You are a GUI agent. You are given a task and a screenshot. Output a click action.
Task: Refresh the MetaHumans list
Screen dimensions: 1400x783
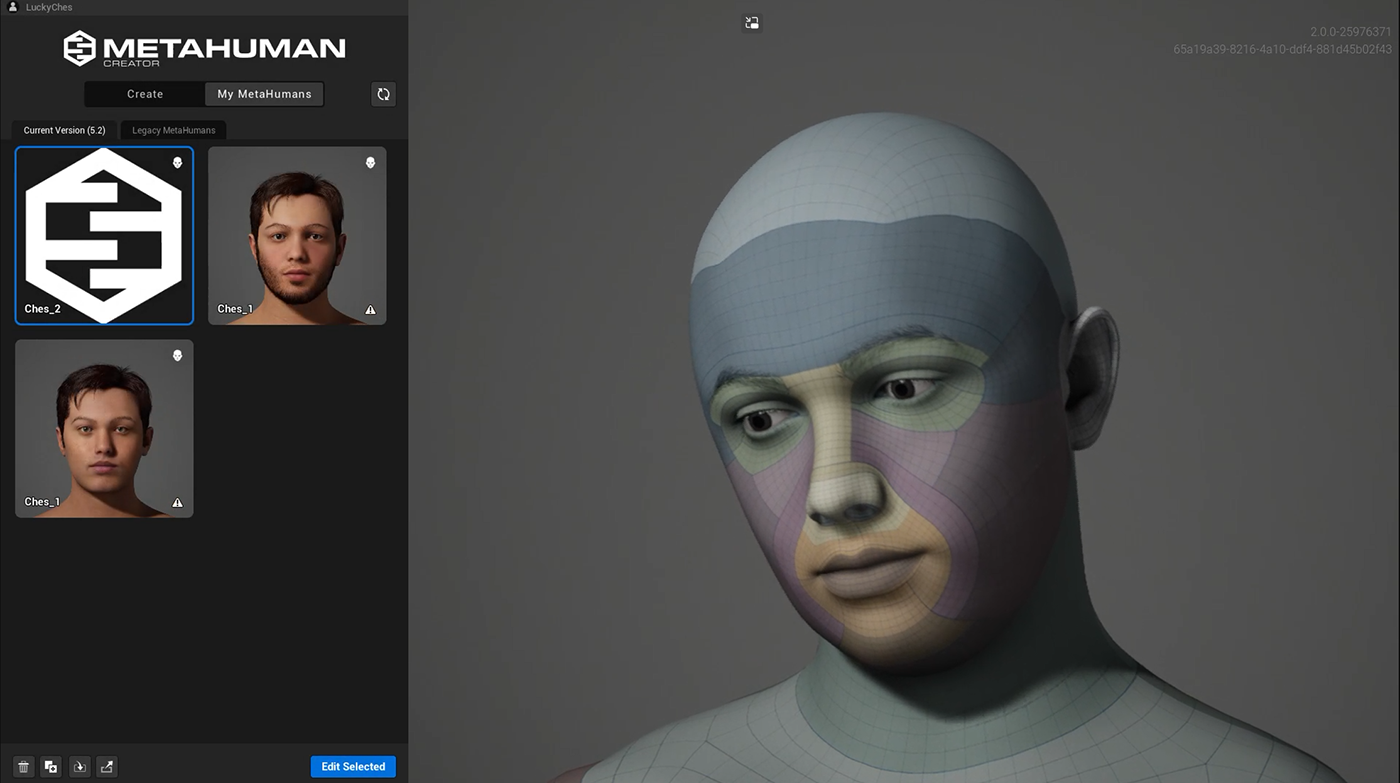[x=383, y=94]
